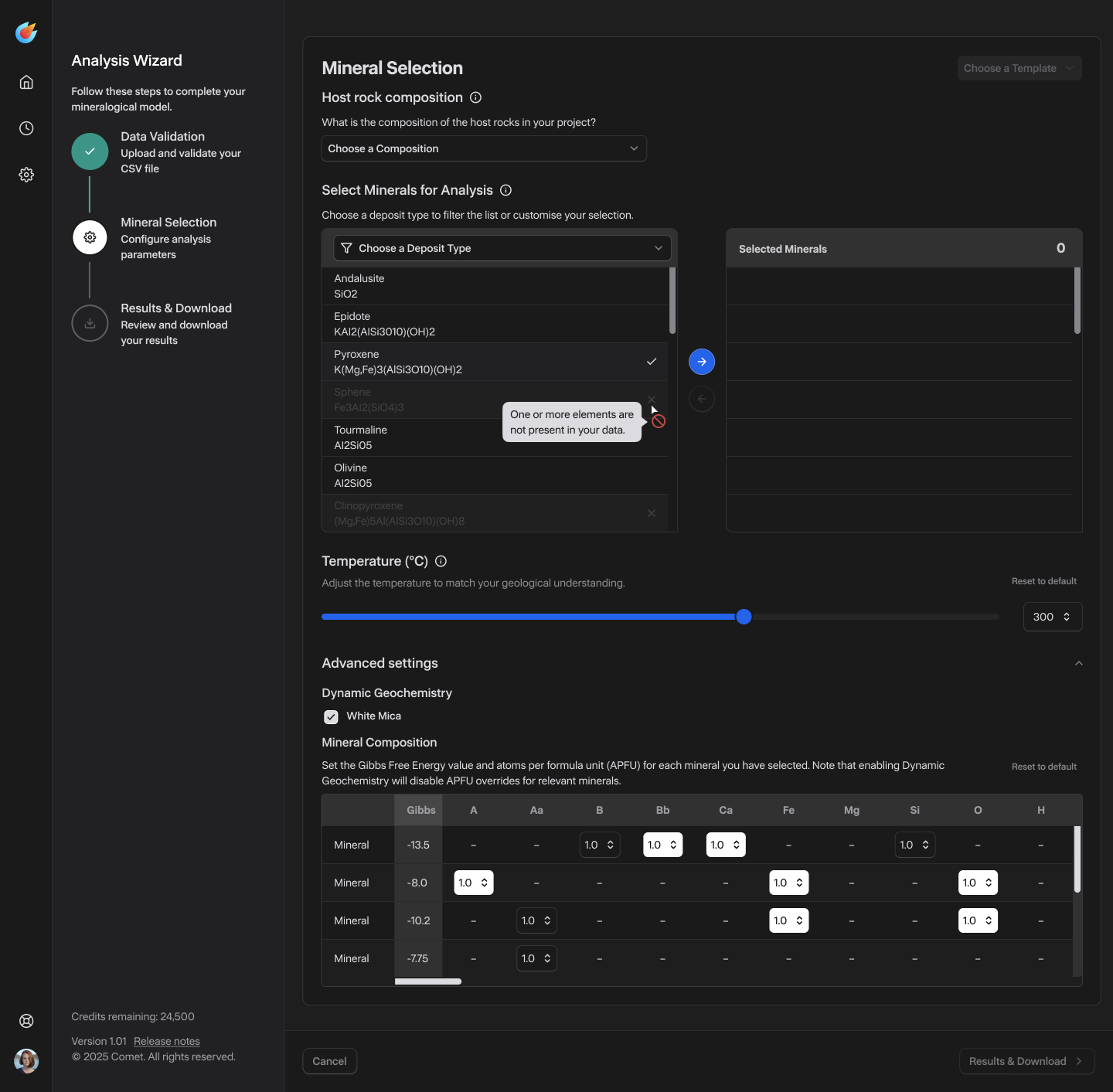Select the Andalusite mineral row
Image resolution: width=1113 pixels, height=1092 pixels.
495,286
